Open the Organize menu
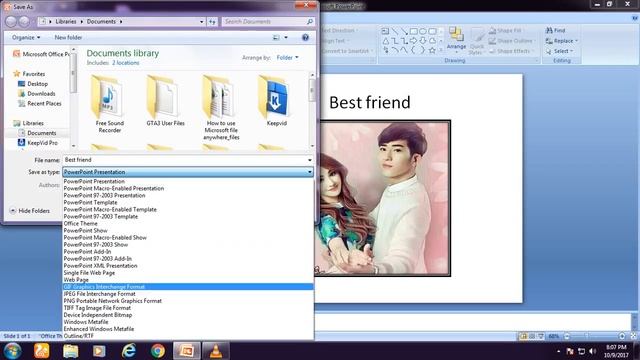 click(26, 37)
